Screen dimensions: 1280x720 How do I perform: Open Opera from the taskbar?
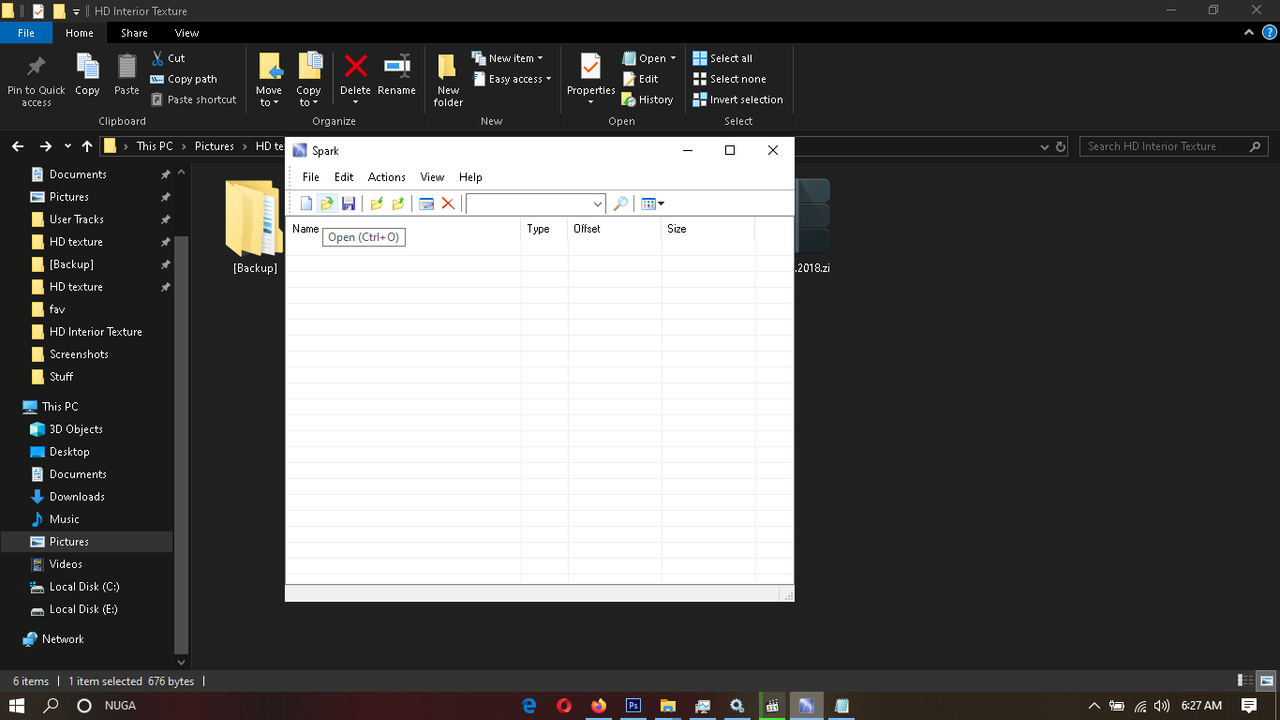564,705
